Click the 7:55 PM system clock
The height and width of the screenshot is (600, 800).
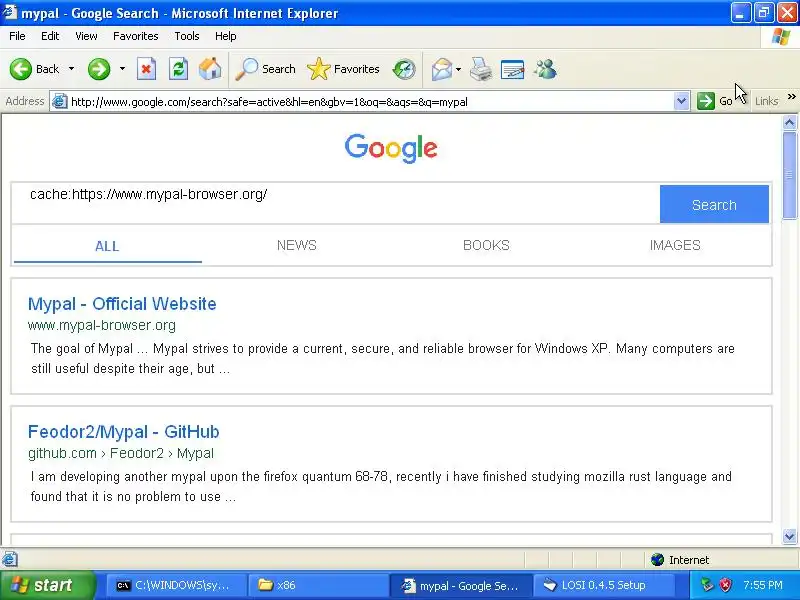pyautogui.click(x=762, y=585)
